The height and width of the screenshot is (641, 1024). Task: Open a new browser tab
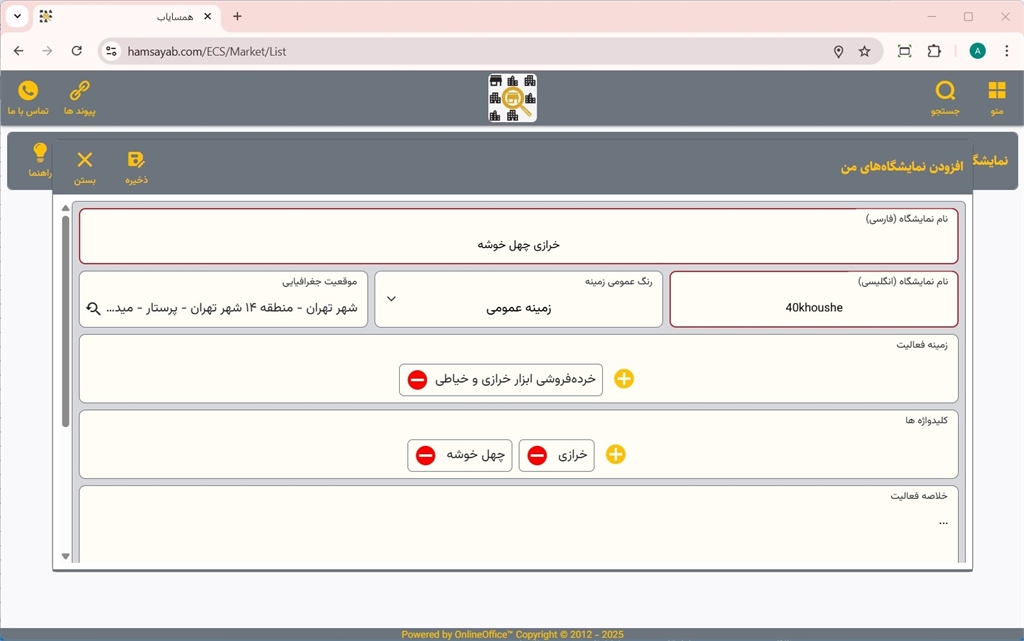point(237,17)
